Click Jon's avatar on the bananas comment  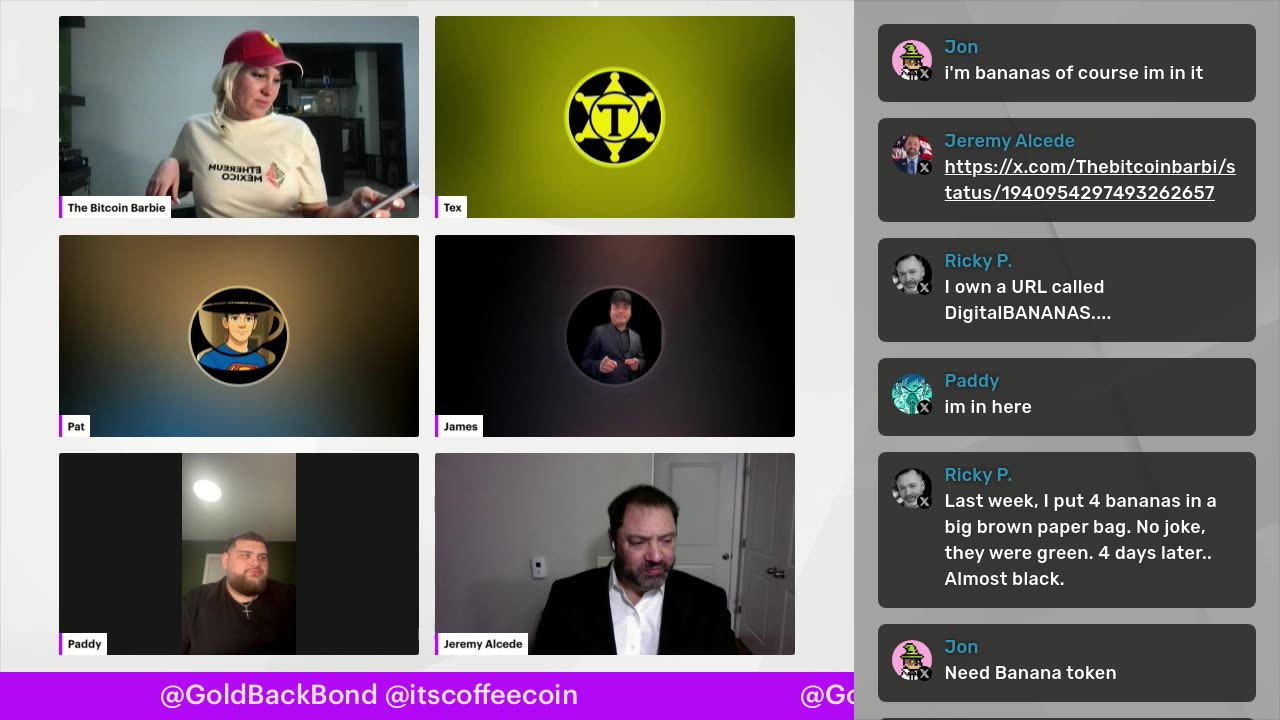(912, 61)
